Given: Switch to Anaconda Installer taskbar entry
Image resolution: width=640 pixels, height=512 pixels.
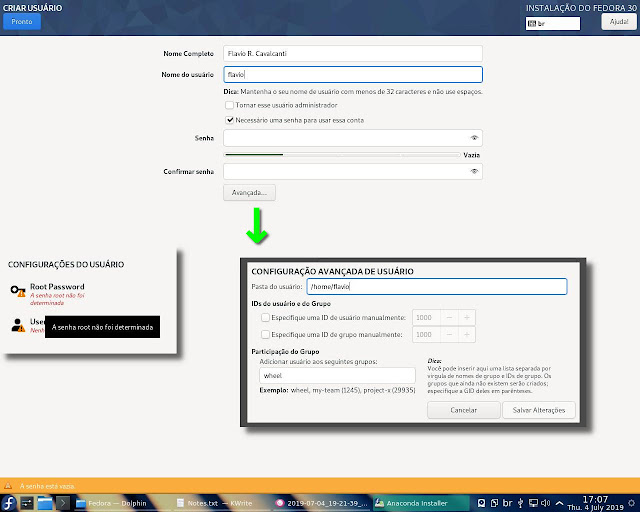Looking at the screenshot, I should pyautogui.click(x=420, y=503).
